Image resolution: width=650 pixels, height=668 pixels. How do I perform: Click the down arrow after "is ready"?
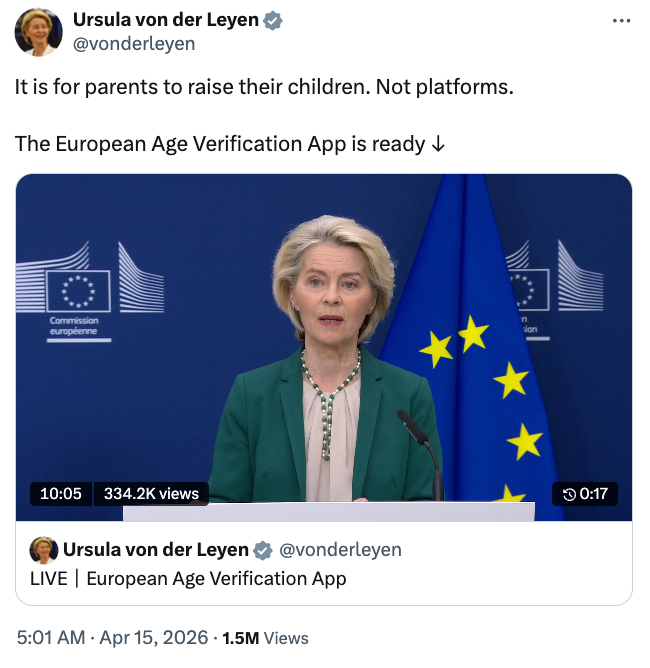point(438,143)
